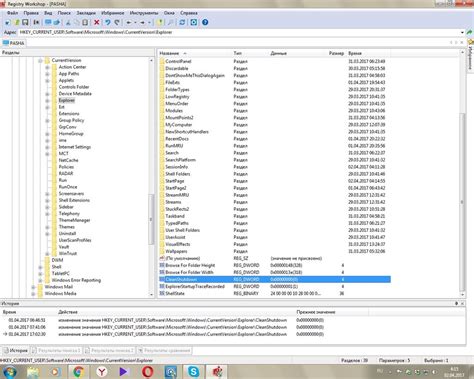The image size is (474, 379).
Task: Click the Copy icon in the toolbar
Action: 77,22
